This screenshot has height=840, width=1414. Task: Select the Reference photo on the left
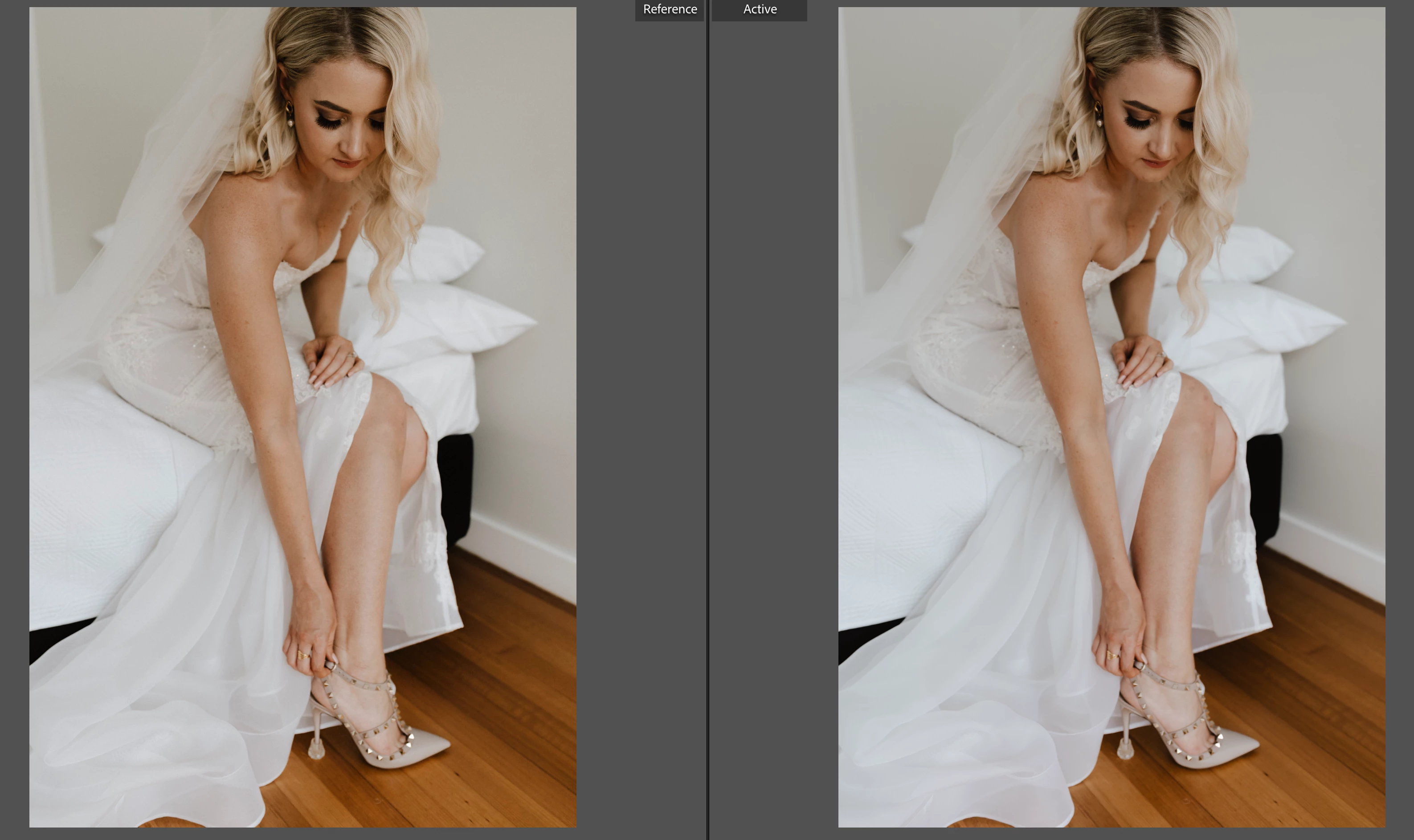tap(303, 417)
